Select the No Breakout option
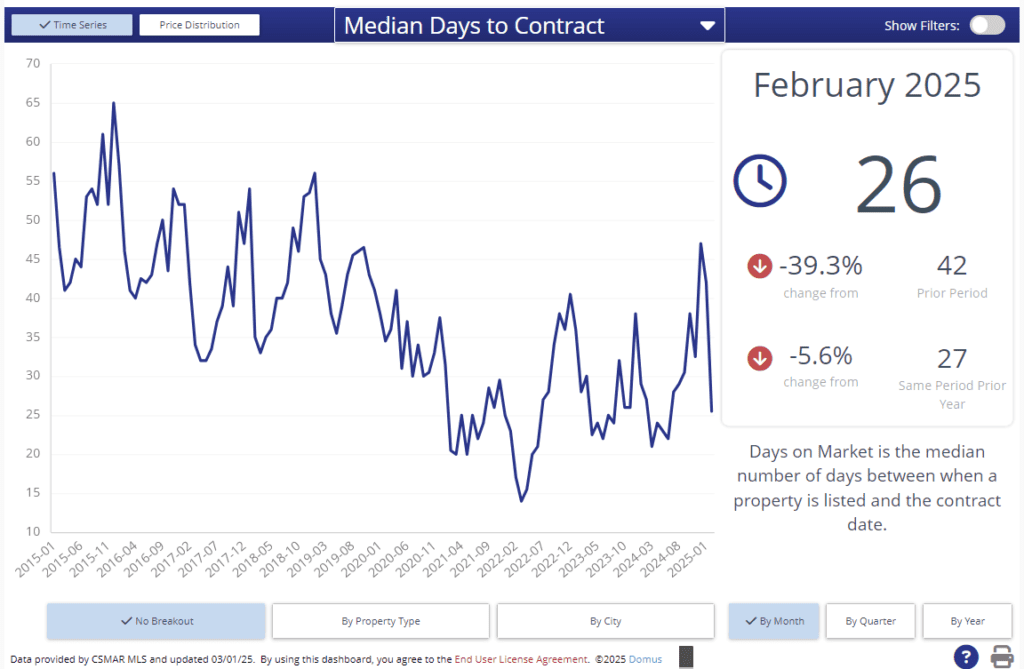 coord(156,621)
